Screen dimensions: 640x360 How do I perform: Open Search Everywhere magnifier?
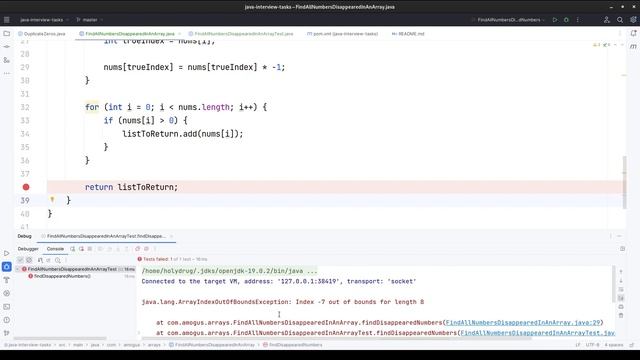(x=620, y=20)
